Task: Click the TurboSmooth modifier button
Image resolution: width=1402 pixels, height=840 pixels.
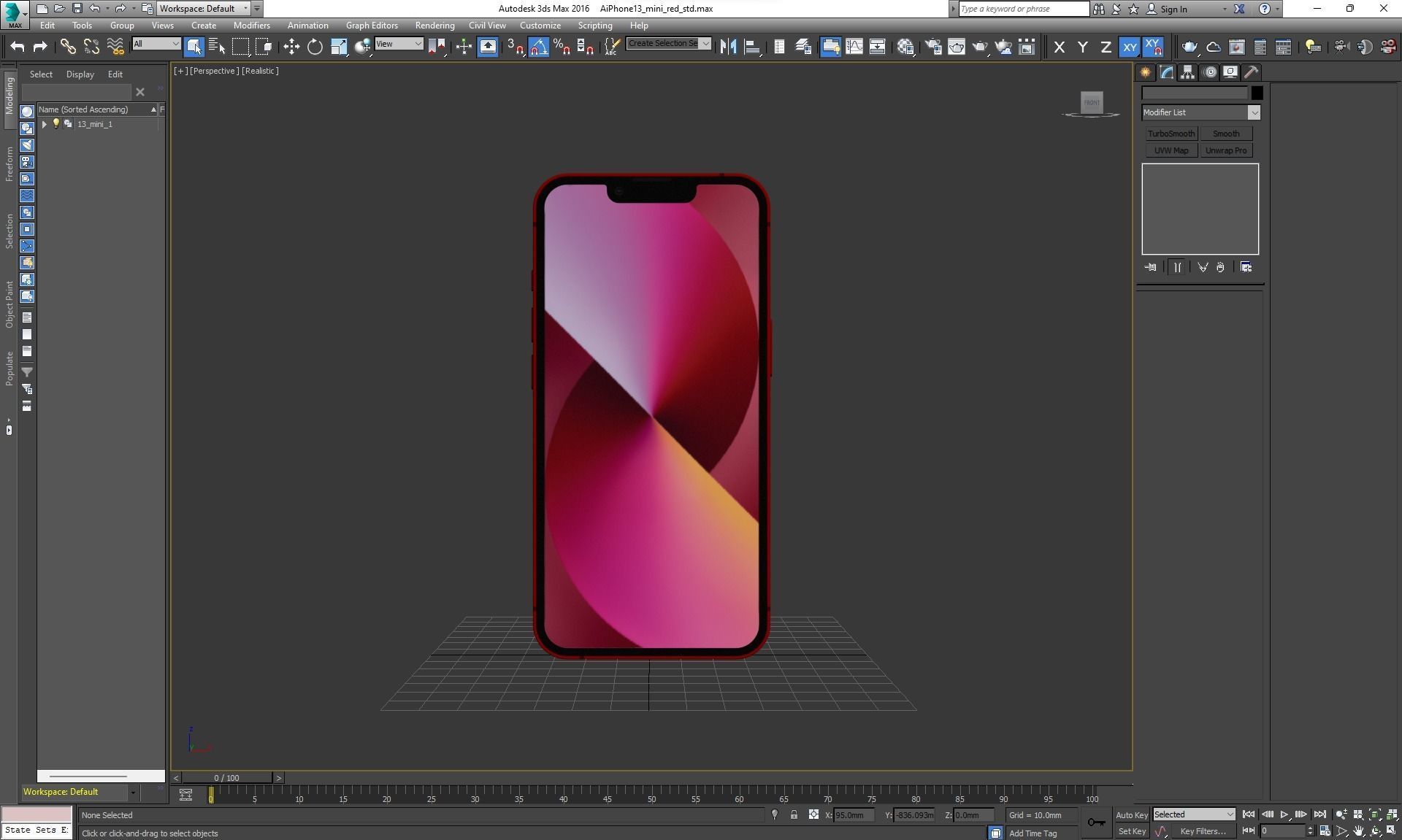Action: 1171,134
